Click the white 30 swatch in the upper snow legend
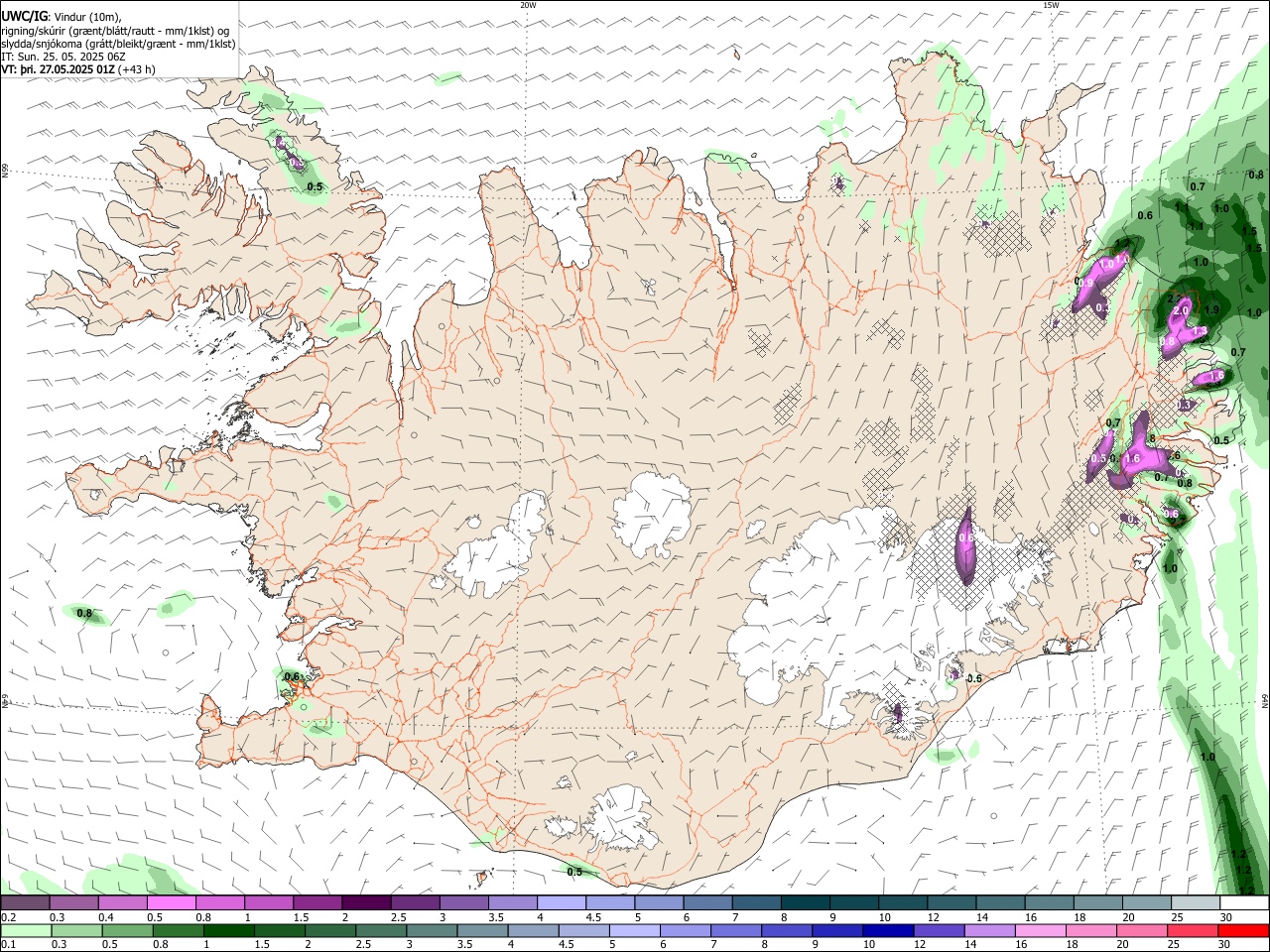This screenshot has width=1270, height=952. click(x=1244, y=903)
